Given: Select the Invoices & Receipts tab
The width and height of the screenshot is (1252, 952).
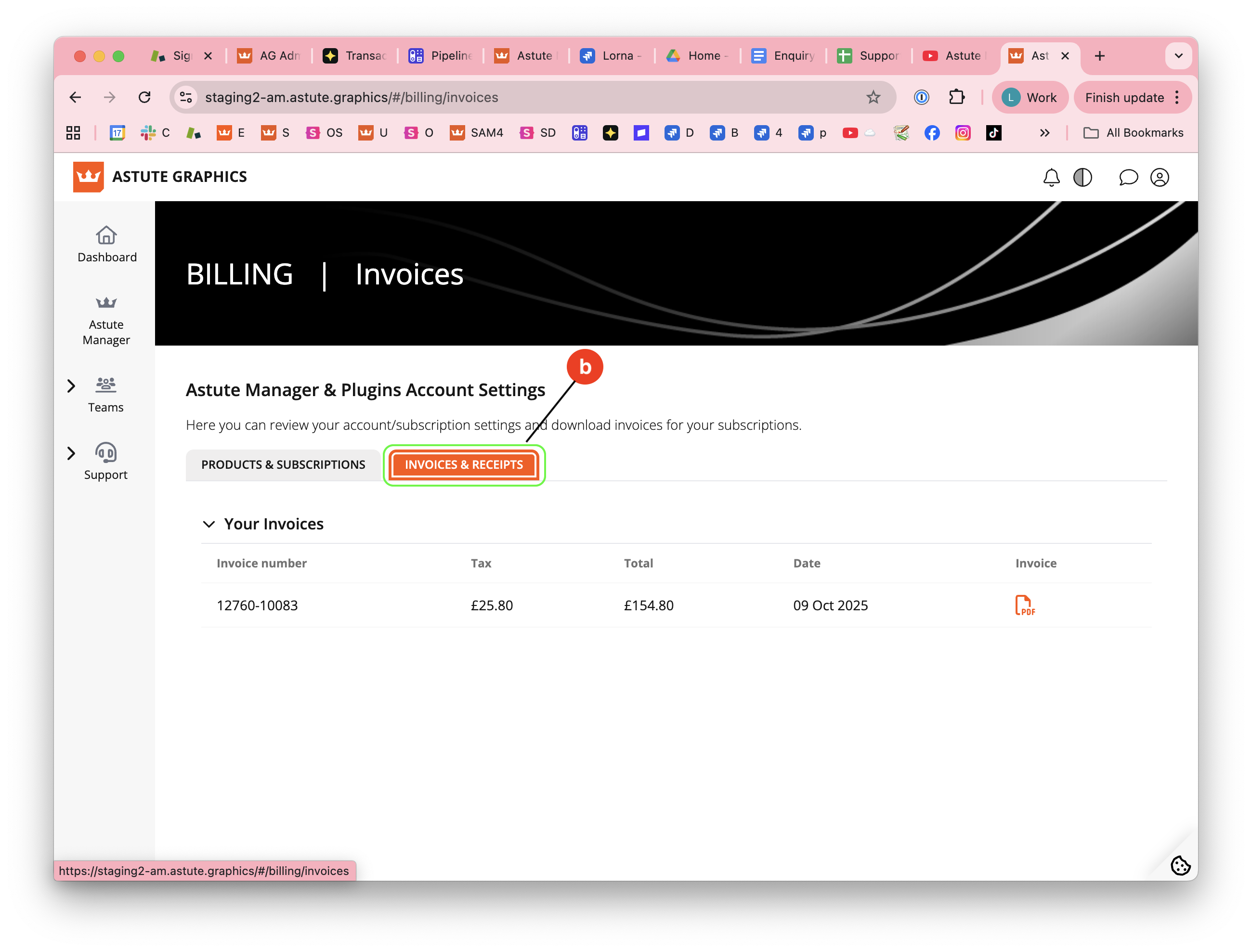Looking at the screenshot, I should tap(464, 464).
